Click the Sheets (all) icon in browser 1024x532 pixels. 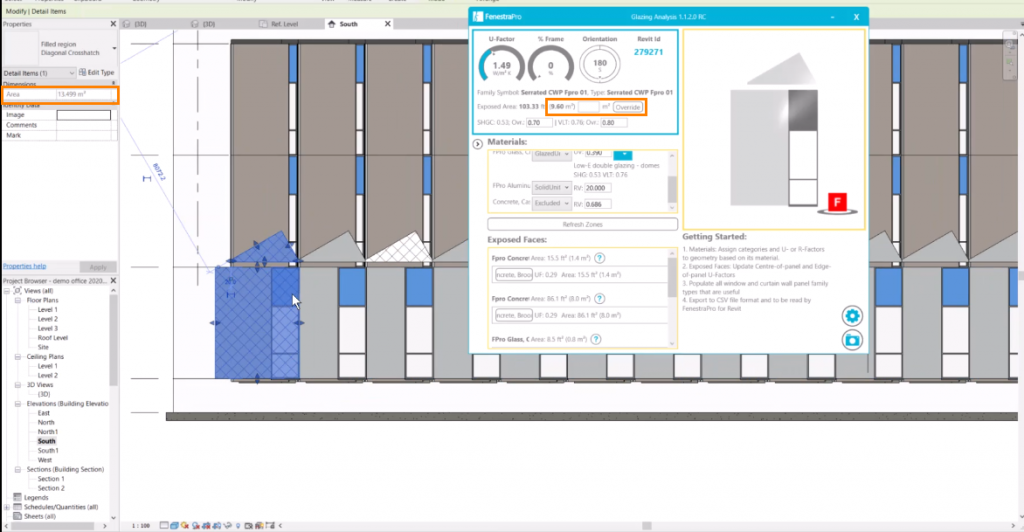click(x=18, y=516)
